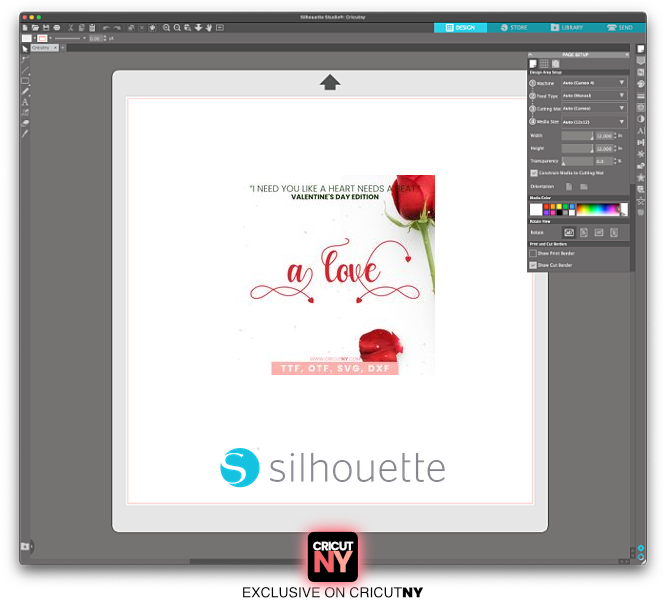Undo the last action
The height and width of the screenshot is (604, 665).
(106, 28)
